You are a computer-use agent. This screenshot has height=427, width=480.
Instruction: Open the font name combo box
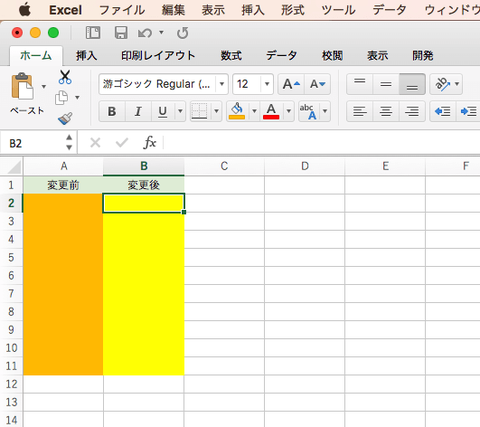click(x=163, y=84)
